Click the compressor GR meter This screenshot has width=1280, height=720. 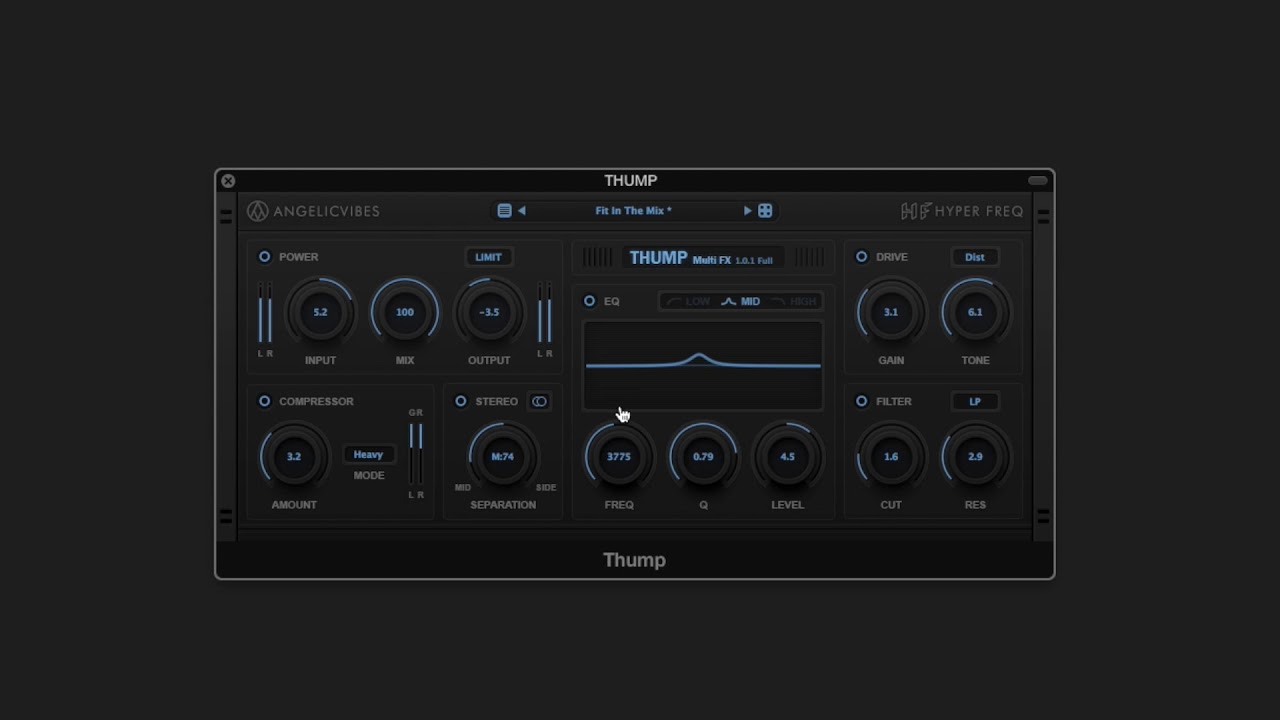pyautogui.click(x=416, y=453)
